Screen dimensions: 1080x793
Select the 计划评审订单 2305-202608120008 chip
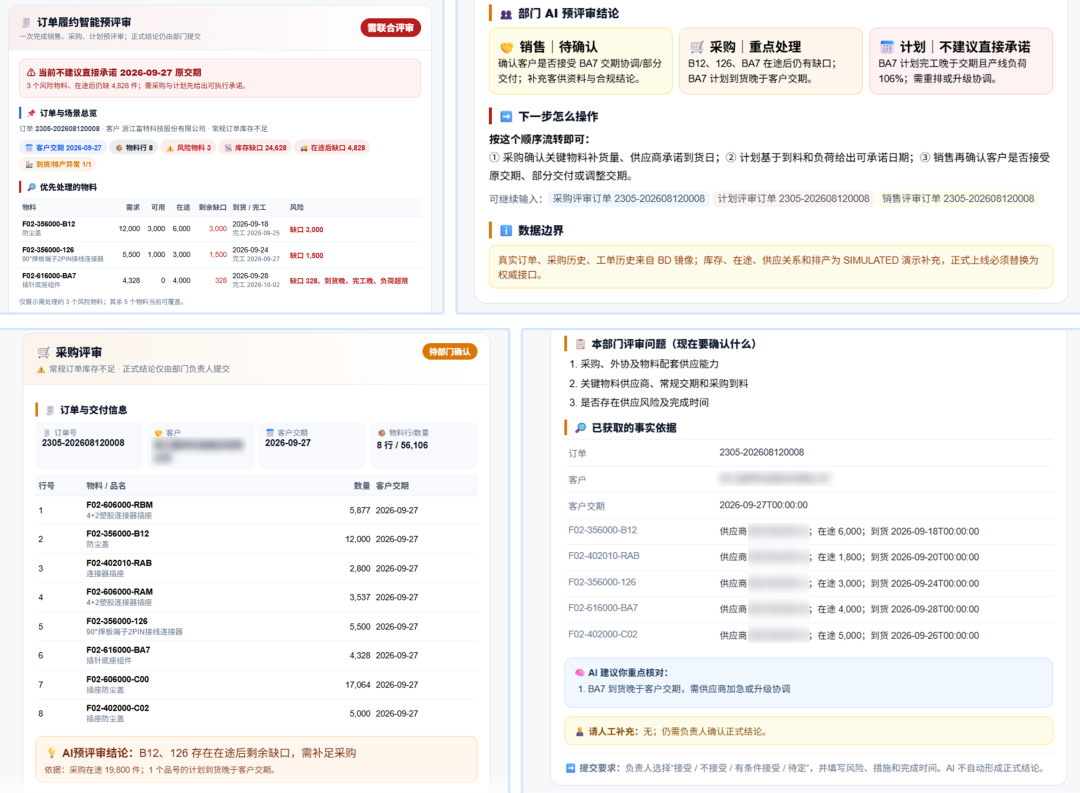click(x=793, y=198)
